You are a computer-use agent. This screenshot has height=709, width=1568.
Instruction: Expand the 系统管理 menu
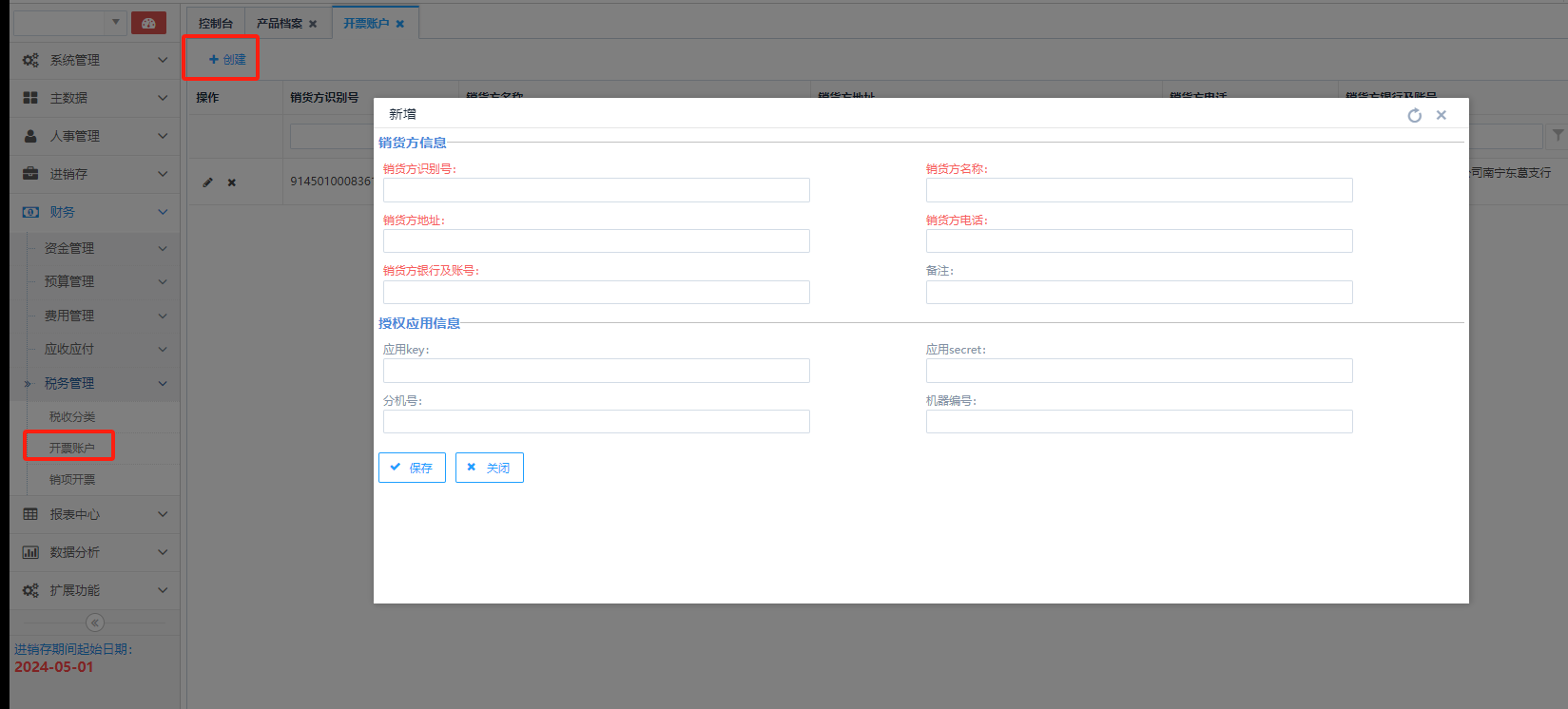(x=94, y=60)
